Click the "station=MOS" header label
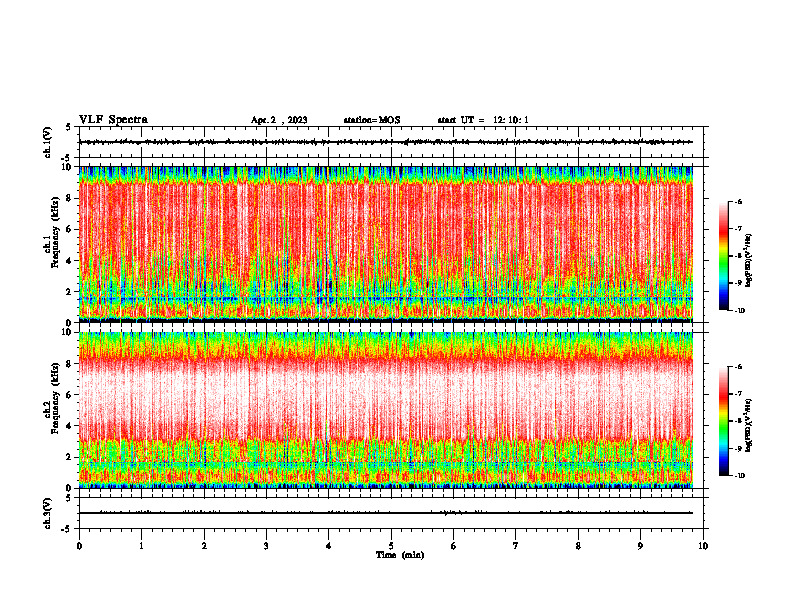This screenshot has height=612, width=792. point(372,120)
